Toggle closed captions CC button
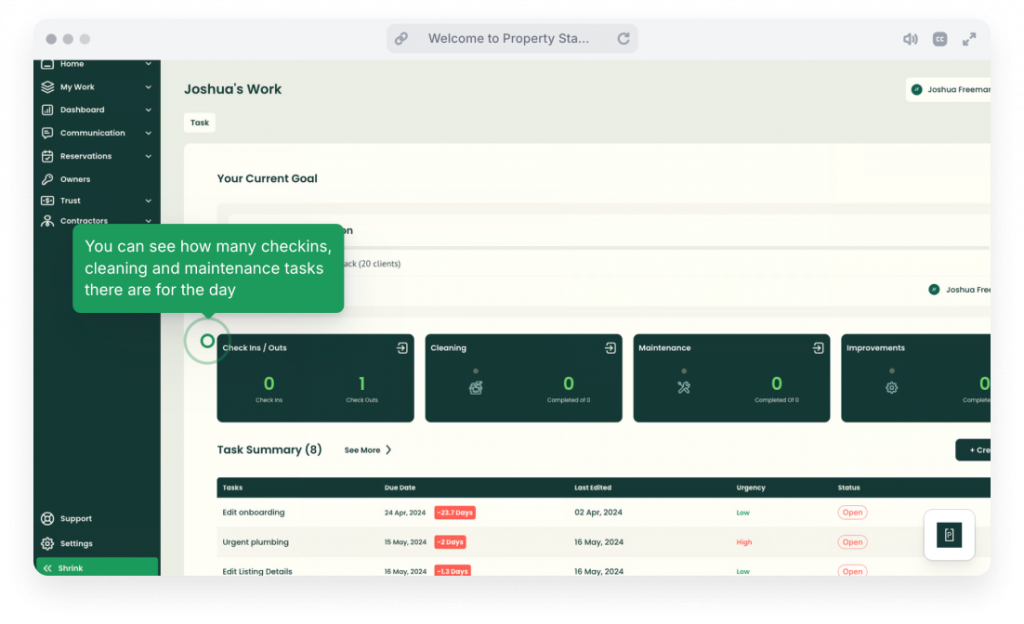The width and height of the screenshot is (1024, 624). (940, 39)
